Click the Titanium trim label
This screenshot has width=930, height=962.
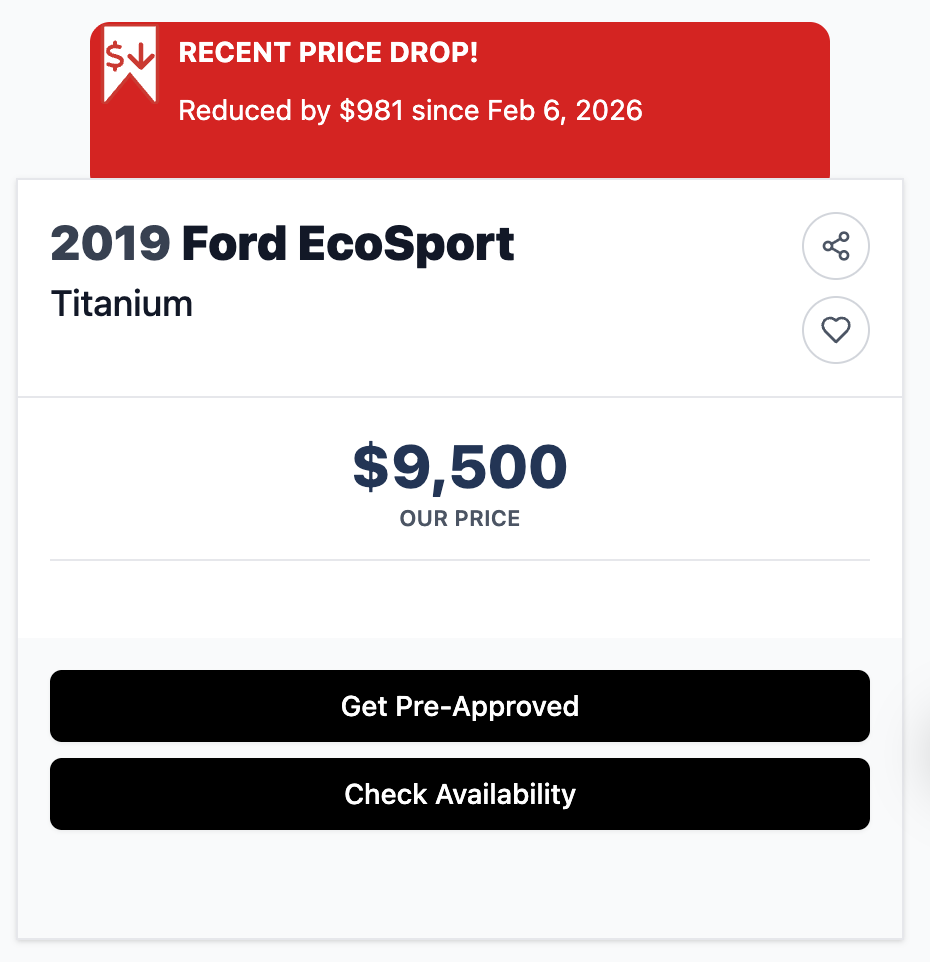(122, 303)
